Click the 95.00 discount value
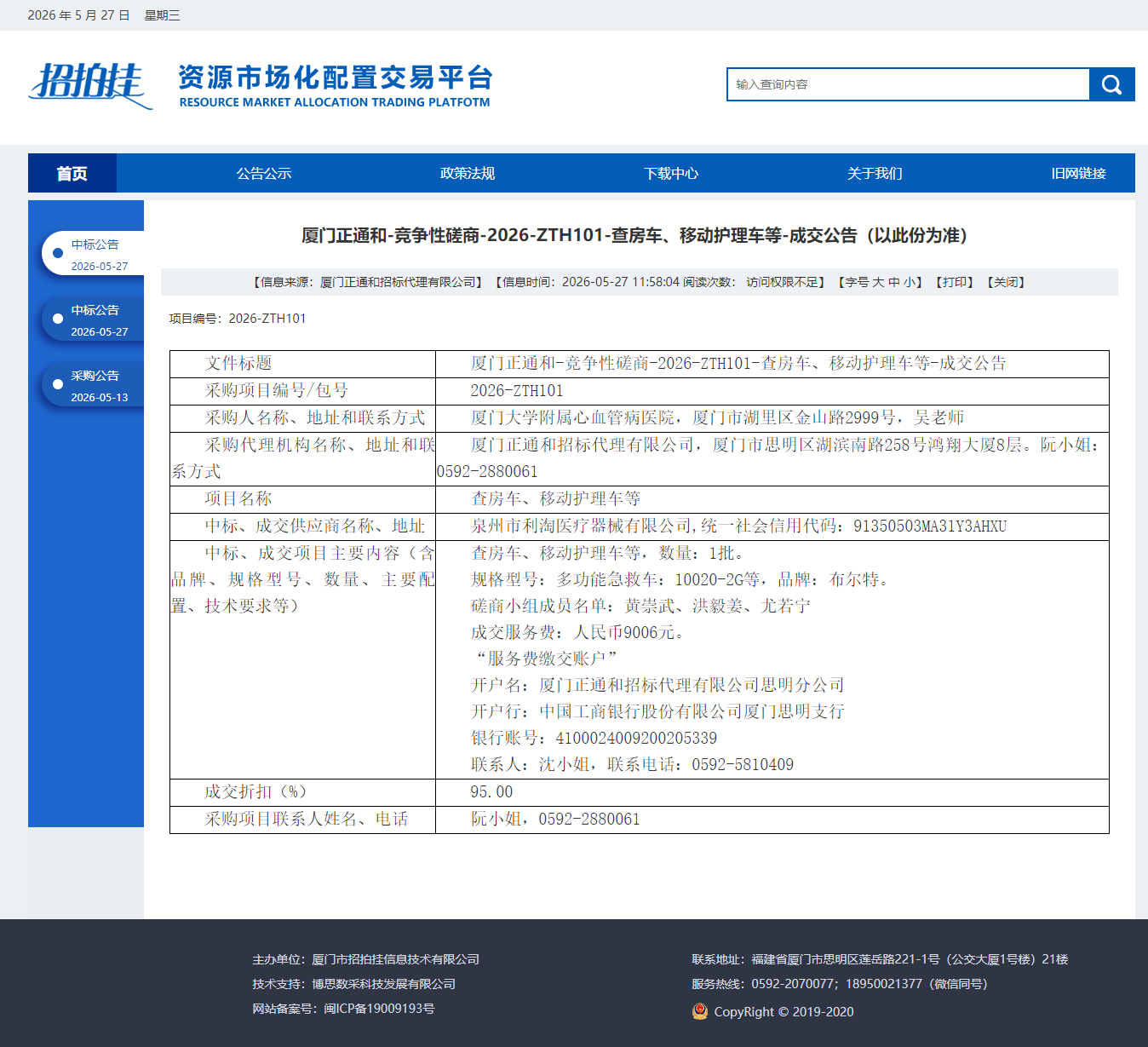The width and height of the screenshot is (1148, 1047). 491,792
